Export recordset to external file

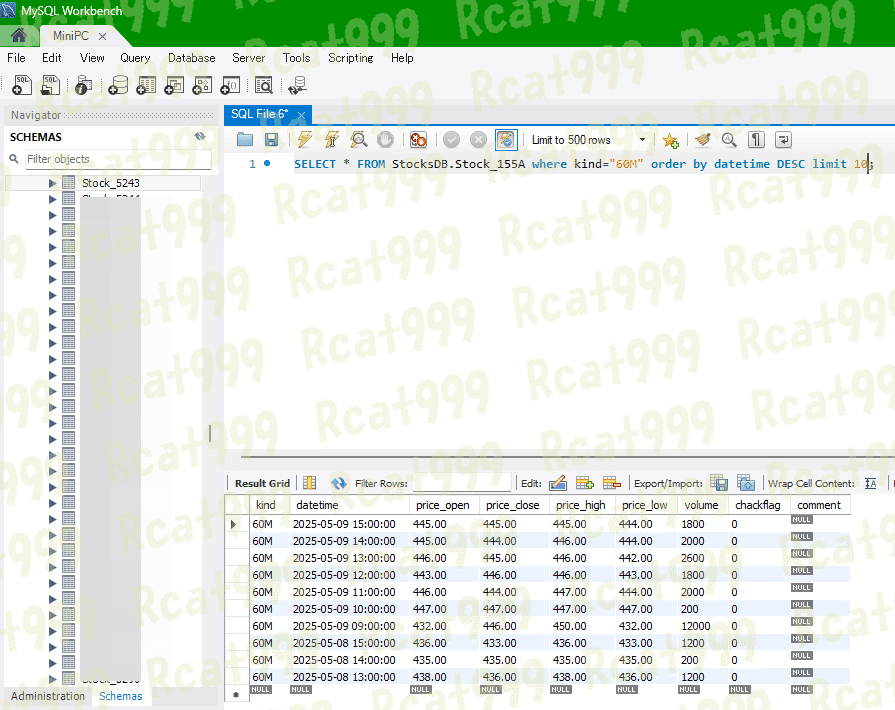719,483
